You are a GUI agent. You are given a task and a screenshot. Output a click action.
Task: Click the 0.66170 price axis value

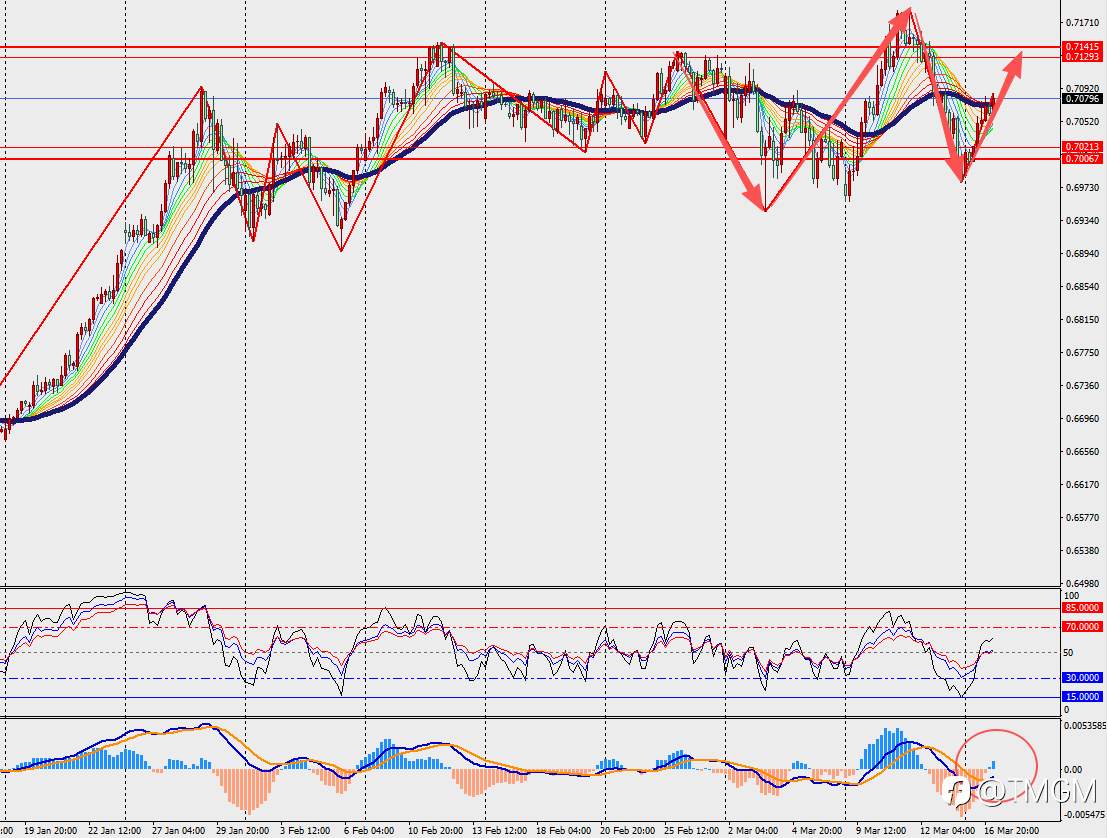click(x=1081, y=485)
